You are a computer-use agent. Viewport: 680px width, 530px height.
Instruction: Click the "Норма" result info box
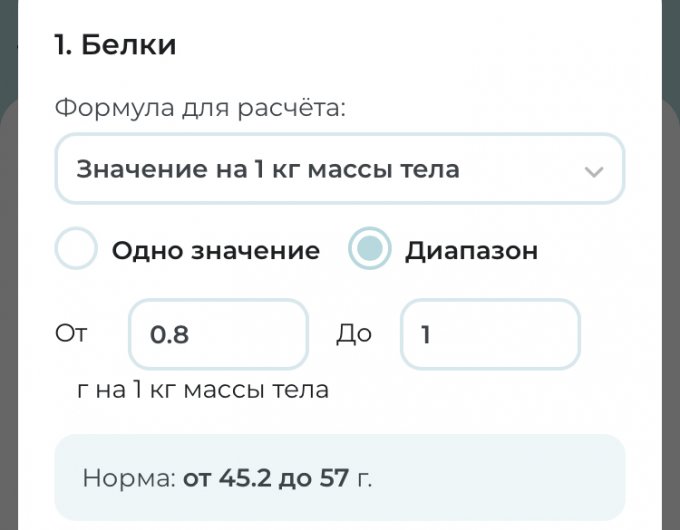340,477
